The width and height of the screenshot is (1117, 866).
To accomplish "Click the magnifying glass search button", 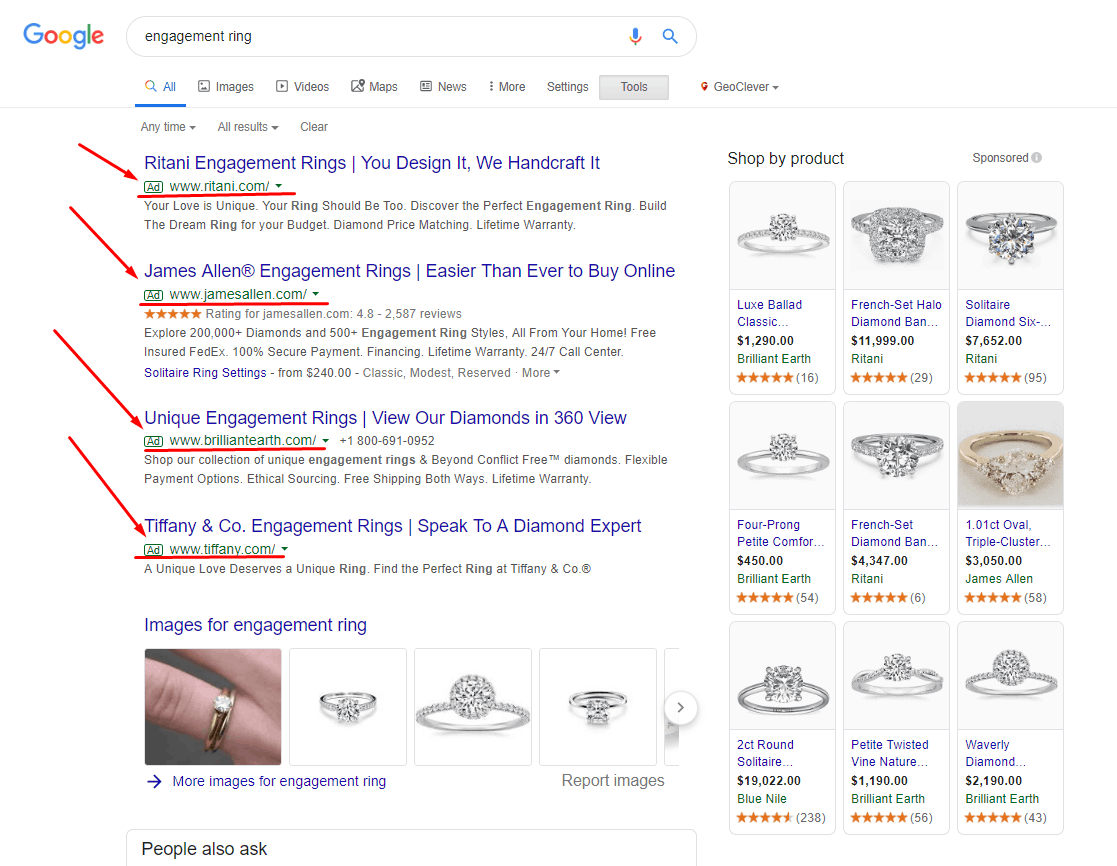I will tap(670, 36).
